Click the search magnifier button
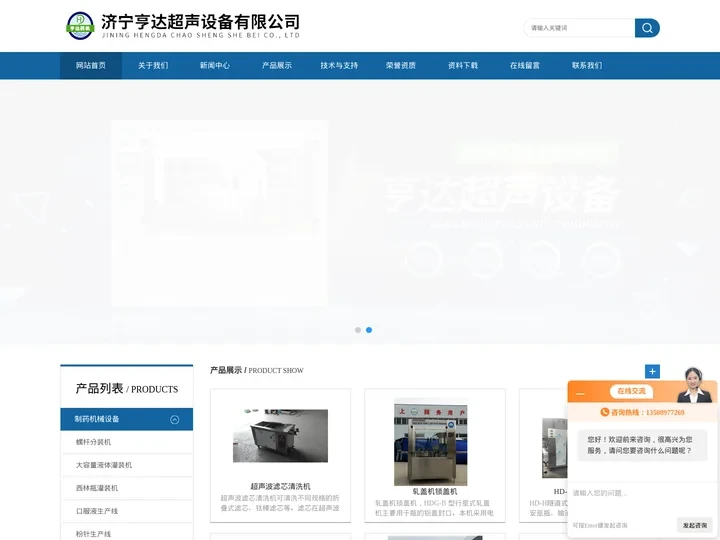Image resolution: width=720 pixels, height=540 pixels. tap(647, 28)
